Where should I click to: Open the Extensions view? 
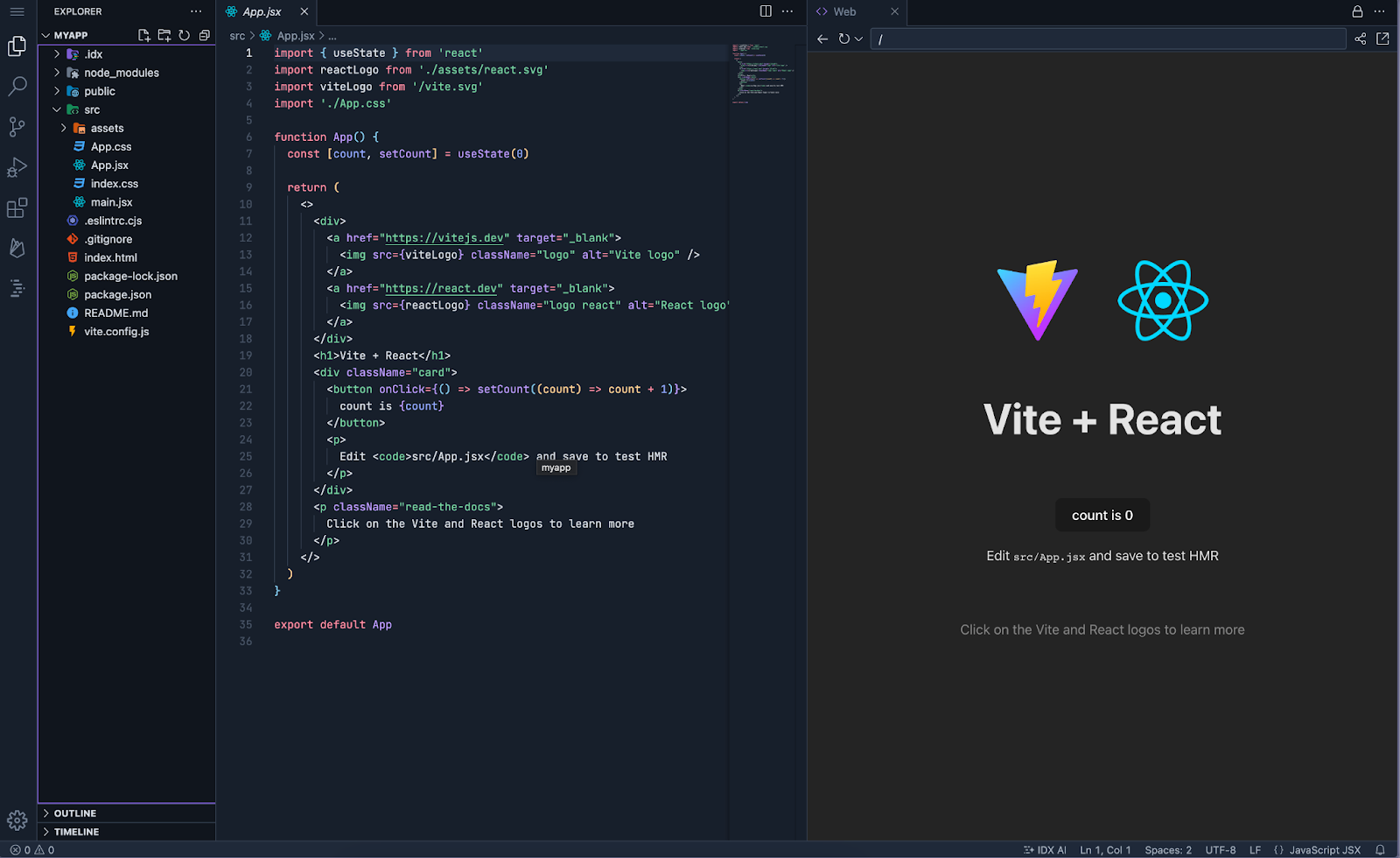point(17,207)
